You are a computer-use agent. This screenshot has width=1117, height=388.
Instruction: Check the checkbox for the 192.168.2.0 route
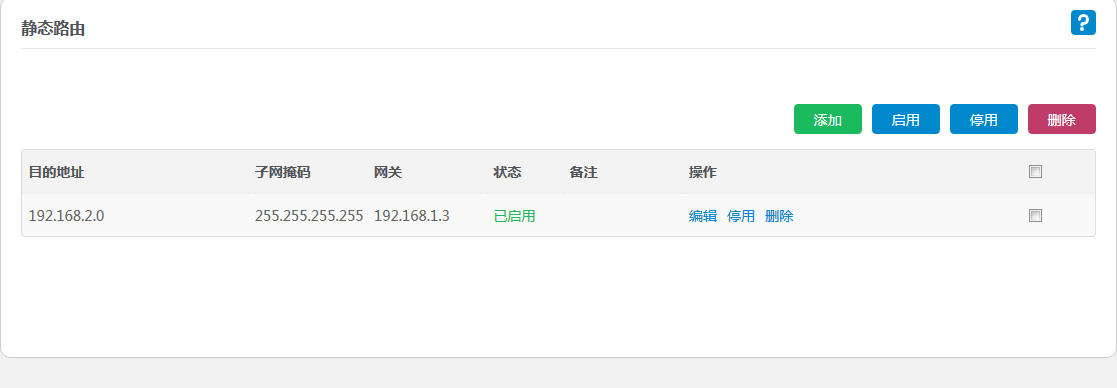(1035, 216)
